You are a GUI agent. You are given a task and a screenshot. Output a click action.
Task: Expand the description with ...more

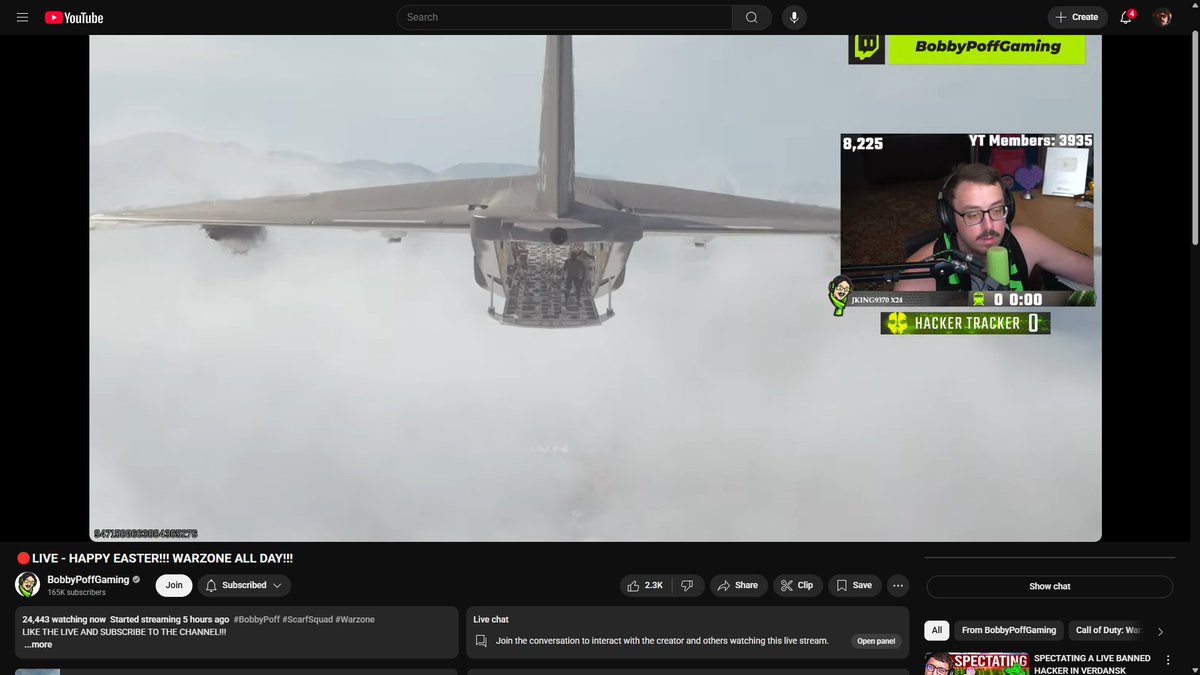[37, 644]
